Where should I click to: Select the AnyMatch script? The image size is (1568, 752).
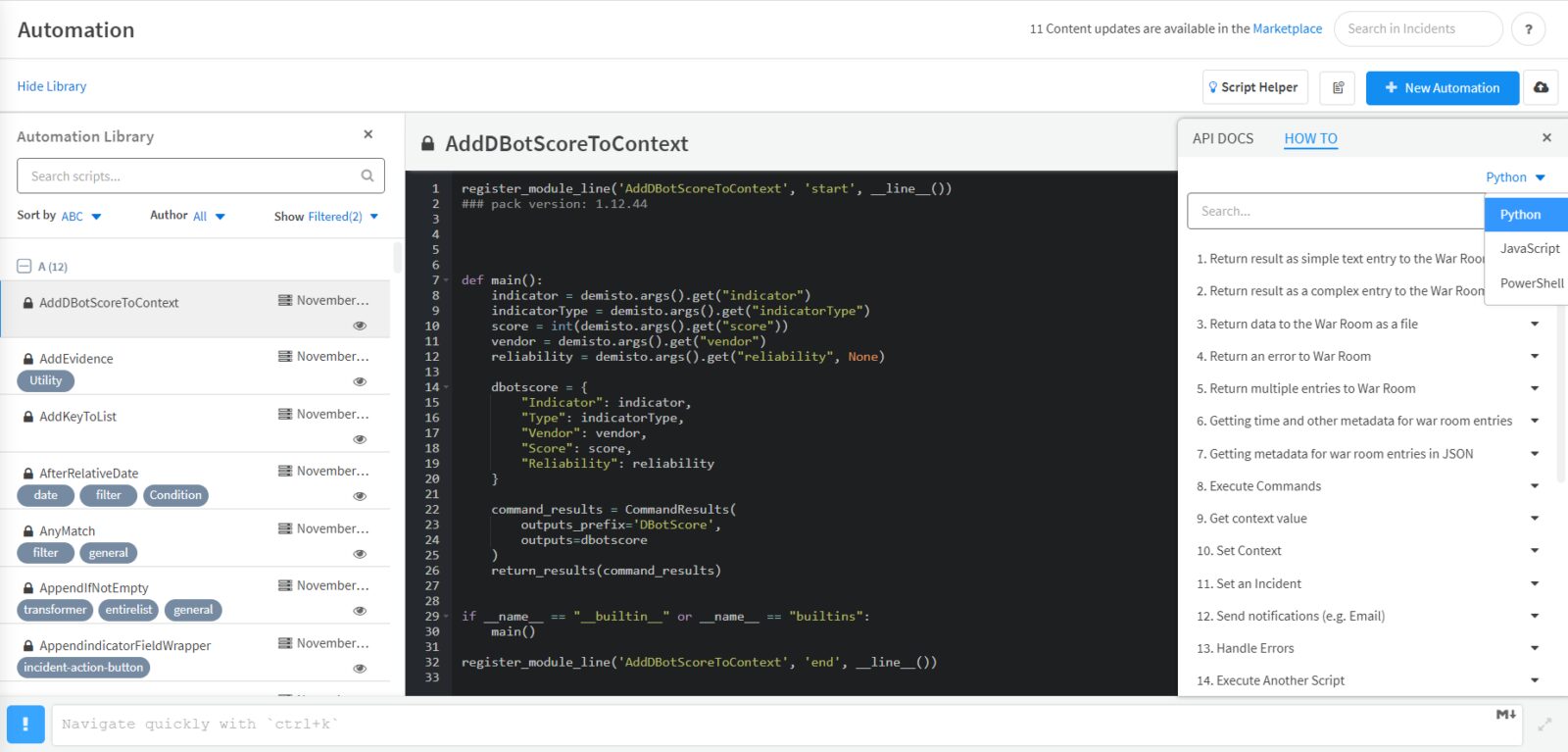68,531
